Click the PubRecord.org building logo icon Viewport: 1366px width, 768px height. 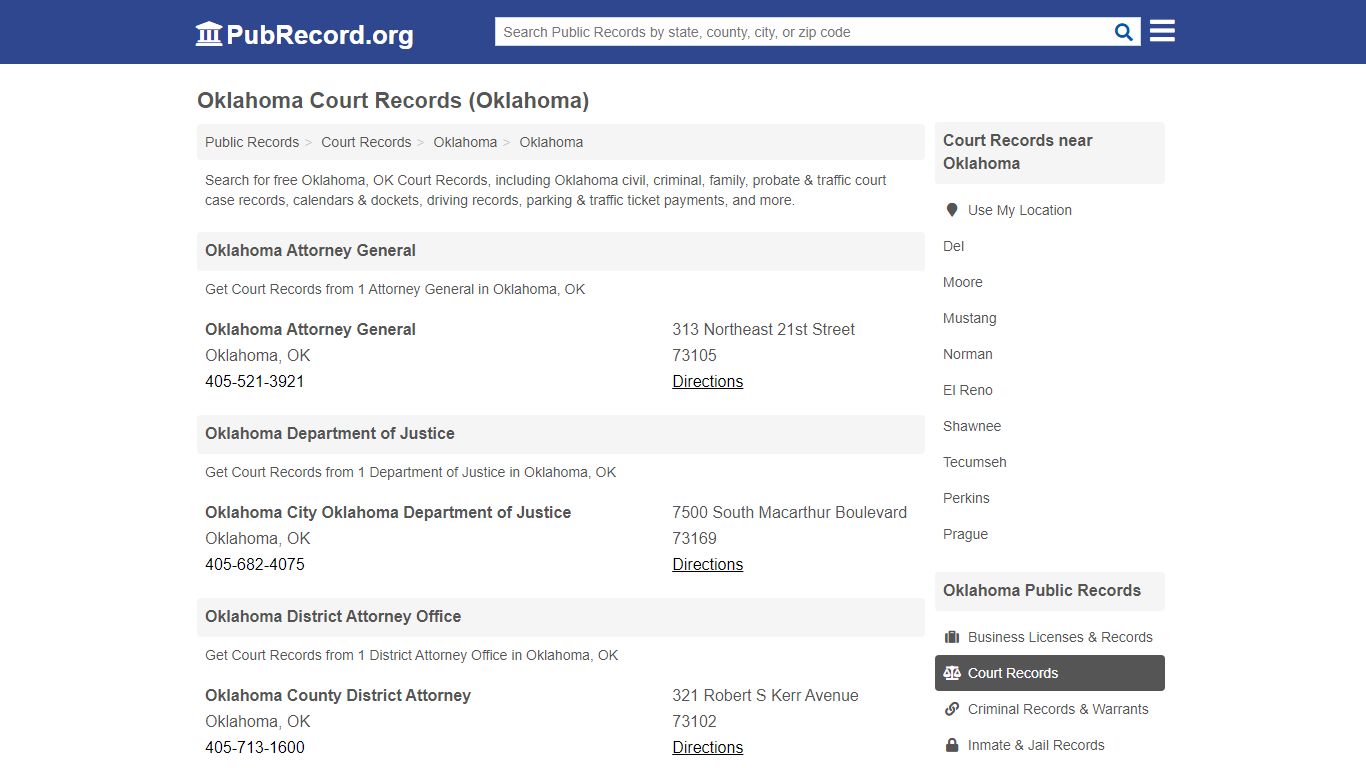pos(209,34)
